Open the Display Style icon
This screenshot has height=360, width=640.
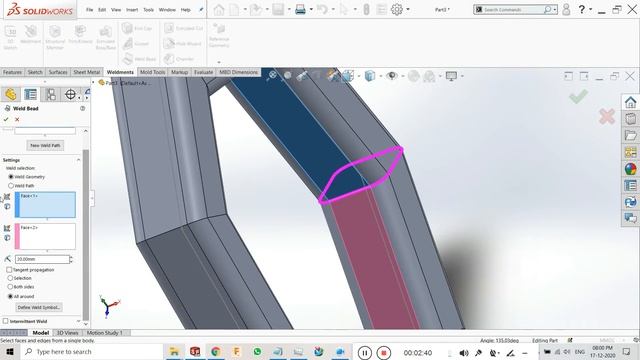(370, 76)
